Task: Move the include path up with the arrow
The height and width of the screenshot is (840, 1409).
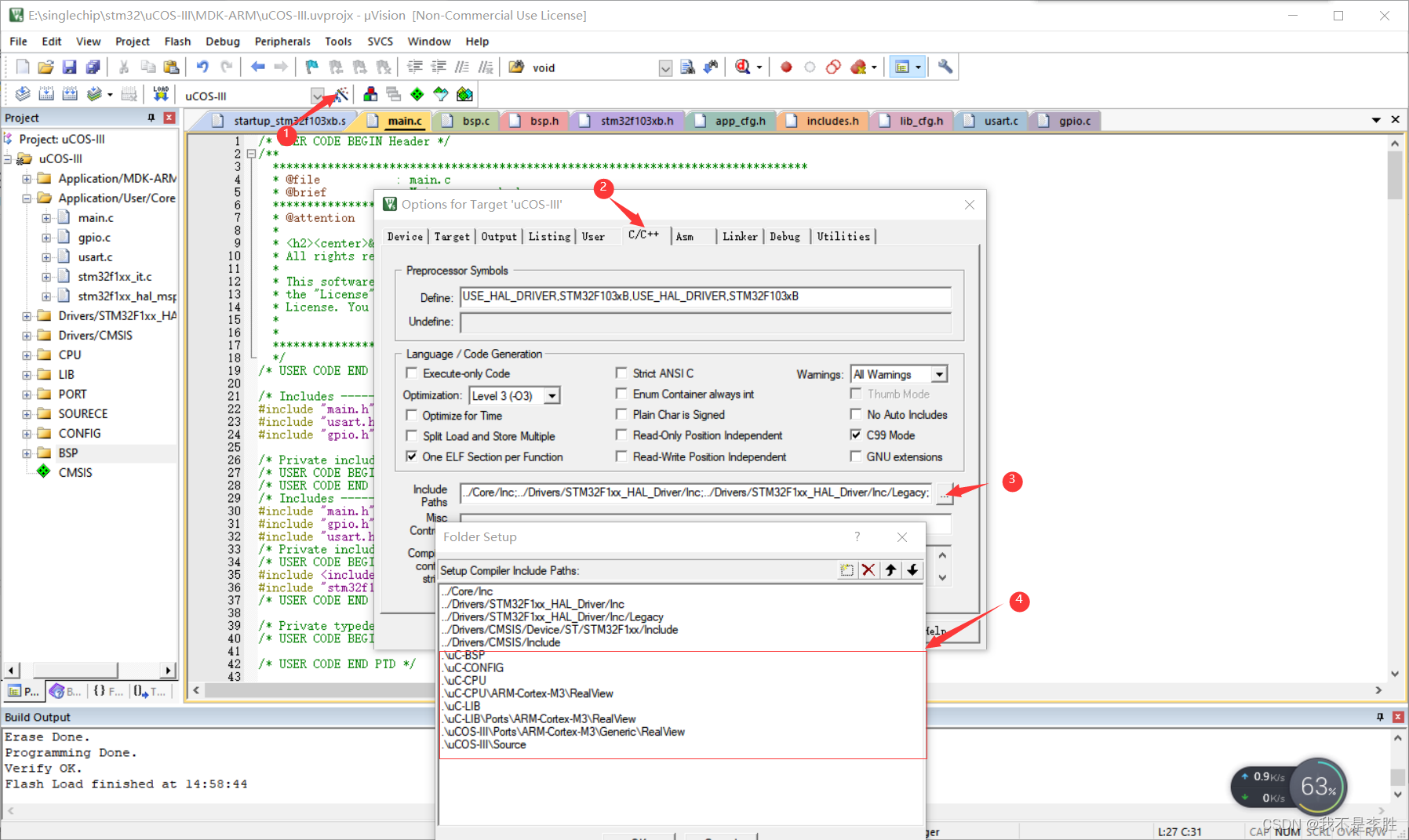Action: (x=890, y=570)
